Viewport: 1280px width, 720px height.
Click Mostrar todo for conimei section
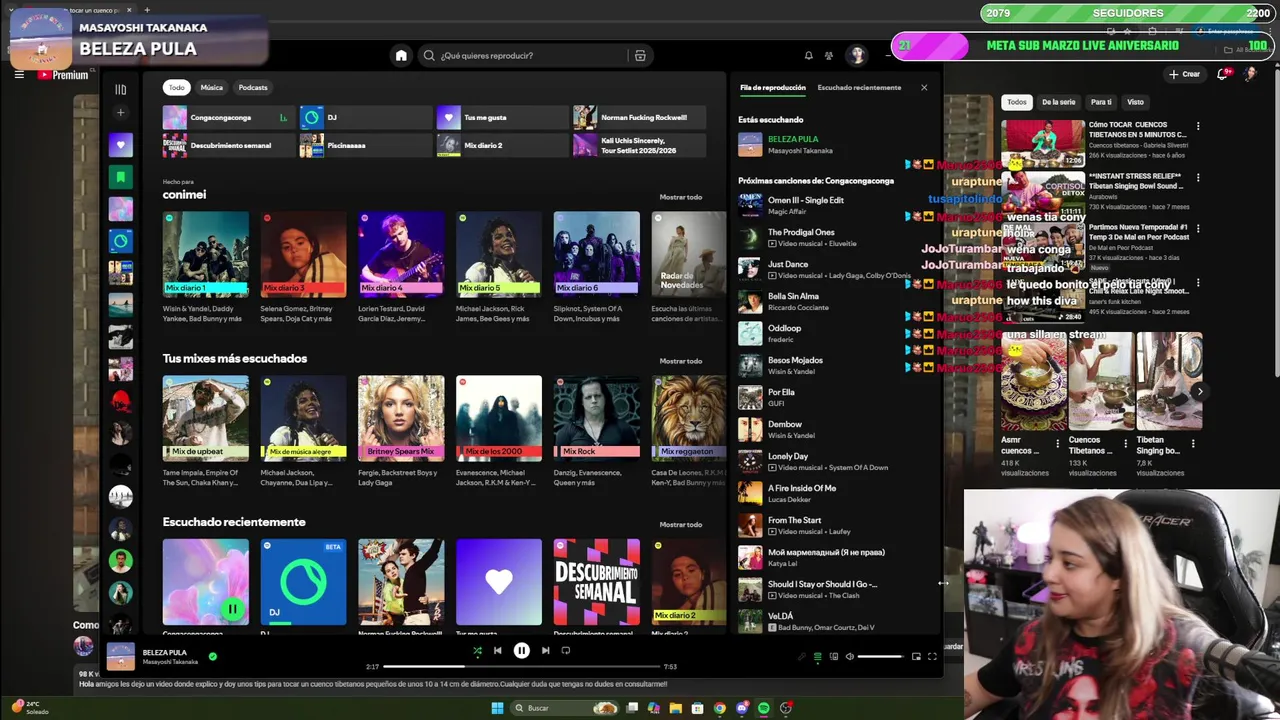click(x=681, y=197)
